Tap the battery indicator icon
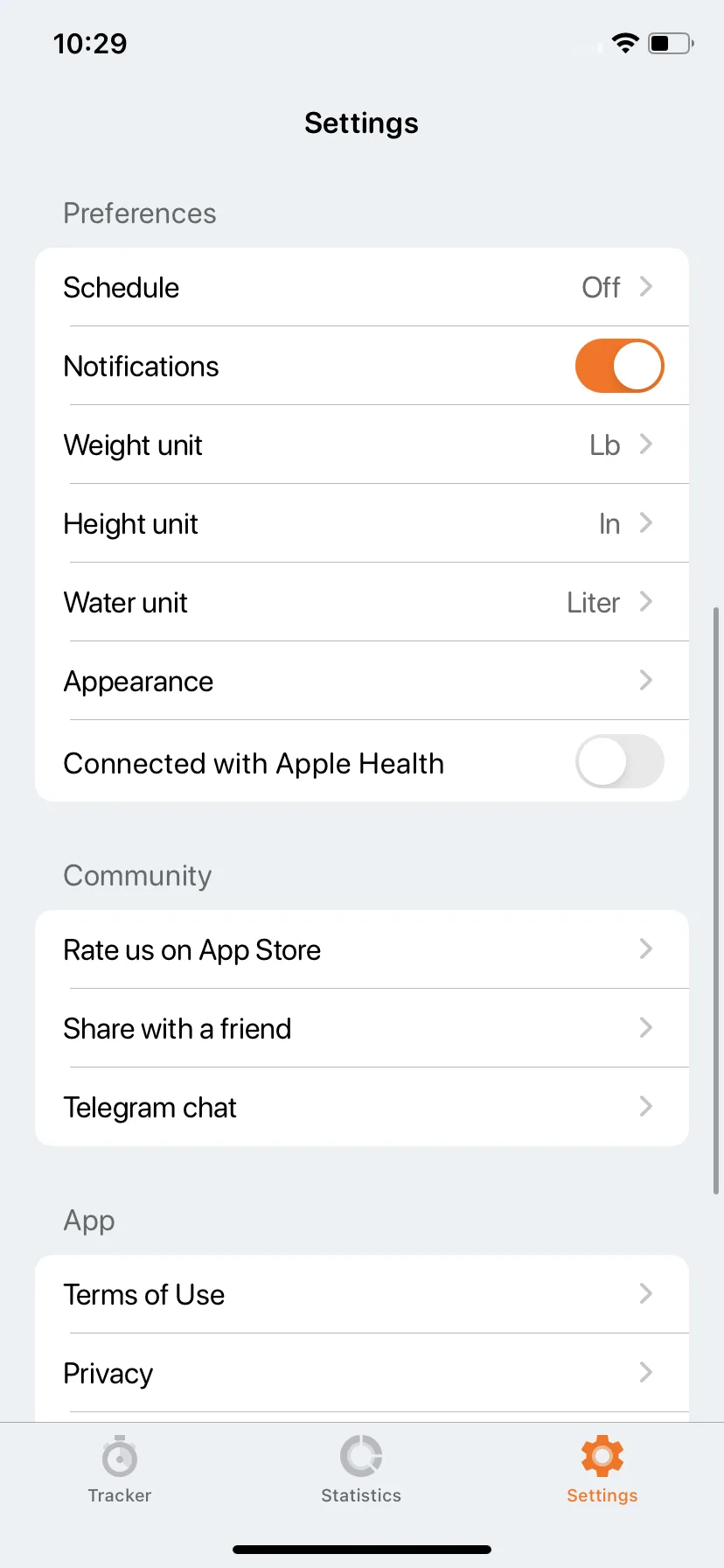 (x=671, y=43)
